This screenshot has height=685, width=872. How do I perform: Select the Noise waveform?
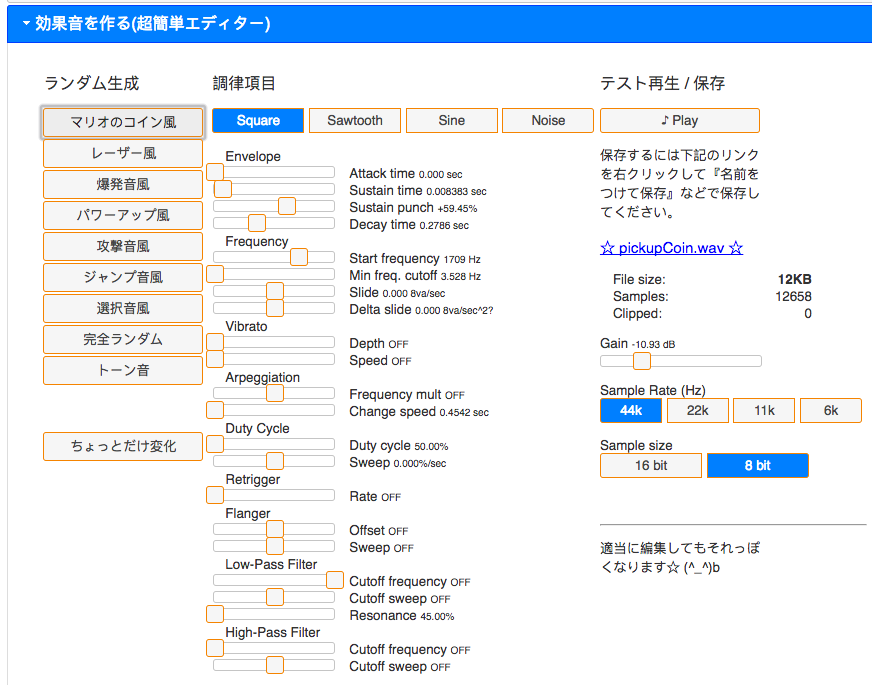(548, 121)
